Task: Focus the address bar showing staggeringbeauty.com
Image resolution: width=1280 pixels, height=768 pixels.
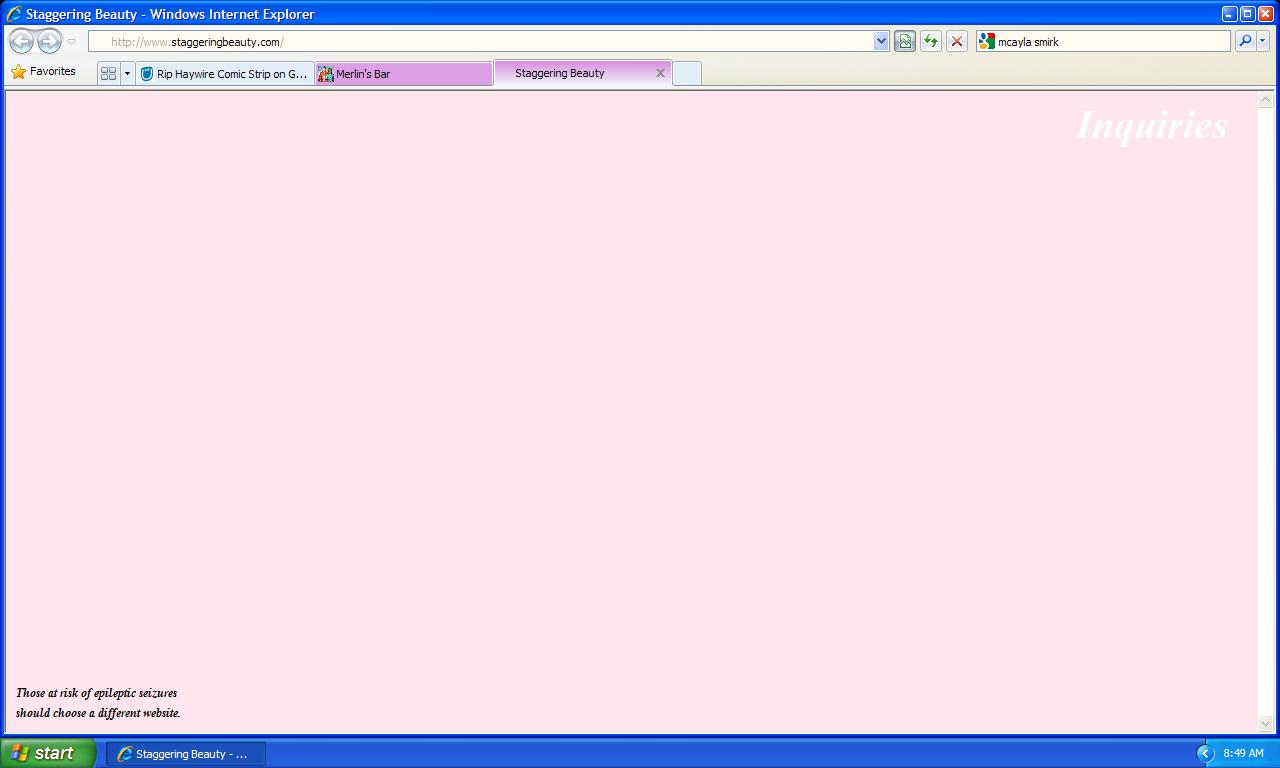Action: (x=480, y=41)
